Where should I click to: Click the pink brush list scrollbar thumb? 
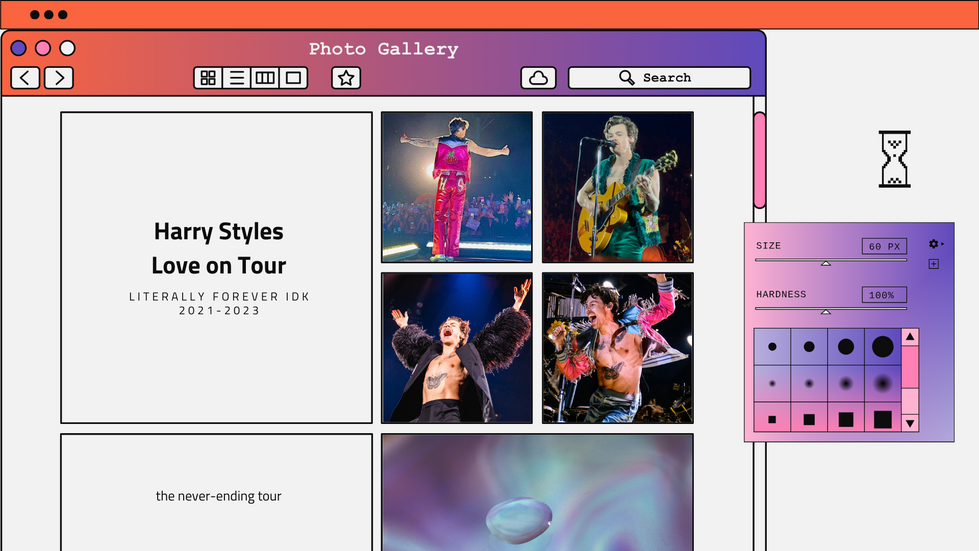[x=910, y=367]
